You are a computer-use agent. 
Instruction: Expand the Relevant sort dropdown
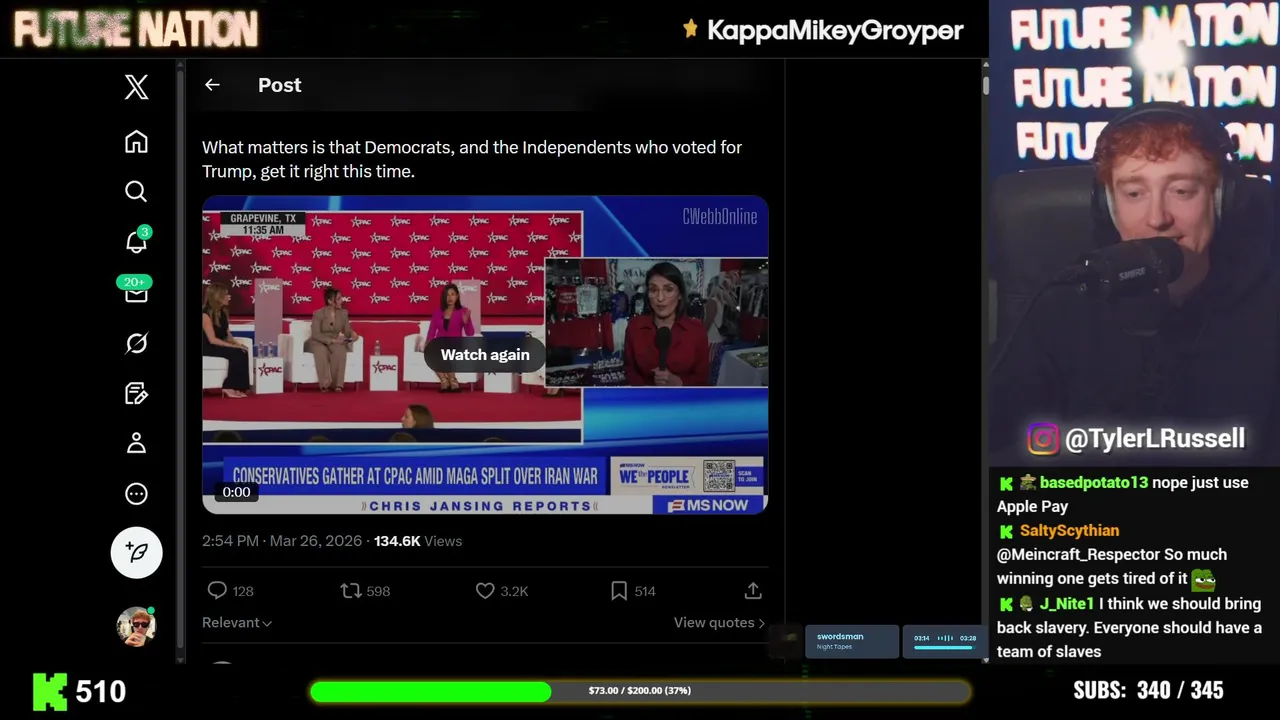(237, 622)
